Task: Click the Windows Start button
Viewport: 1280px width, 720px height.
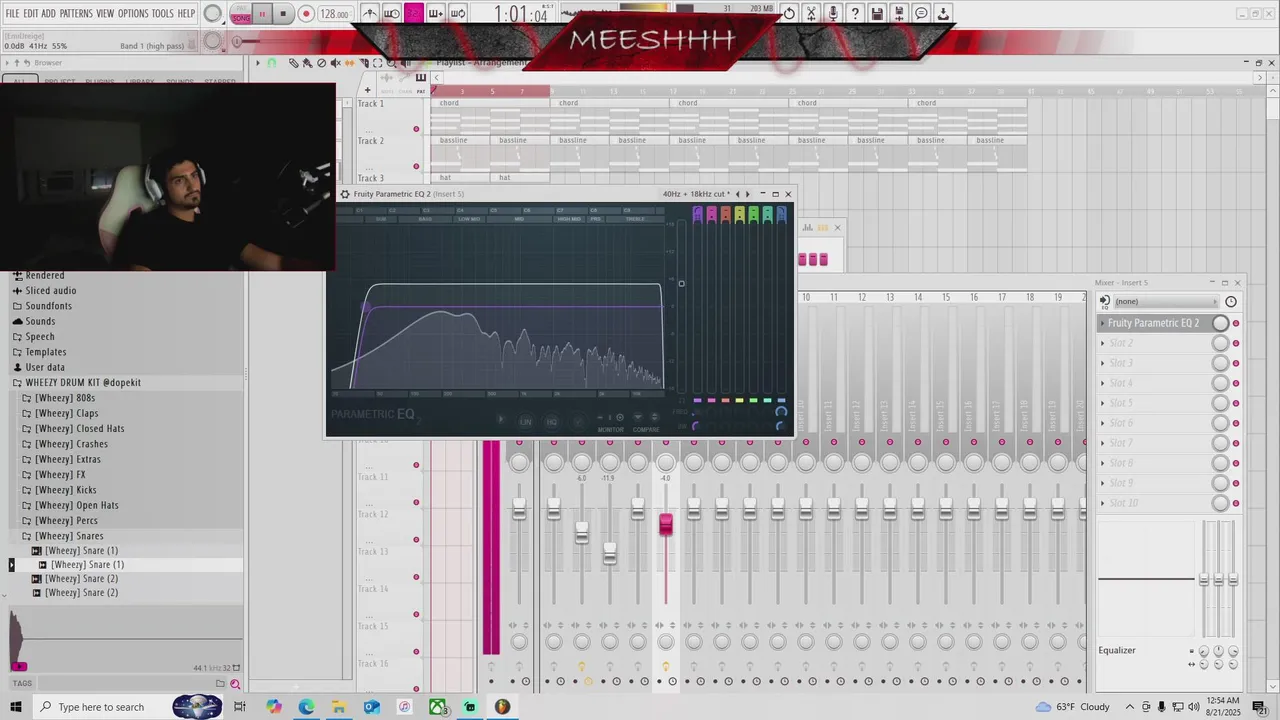Action: [x=17, y=707]
